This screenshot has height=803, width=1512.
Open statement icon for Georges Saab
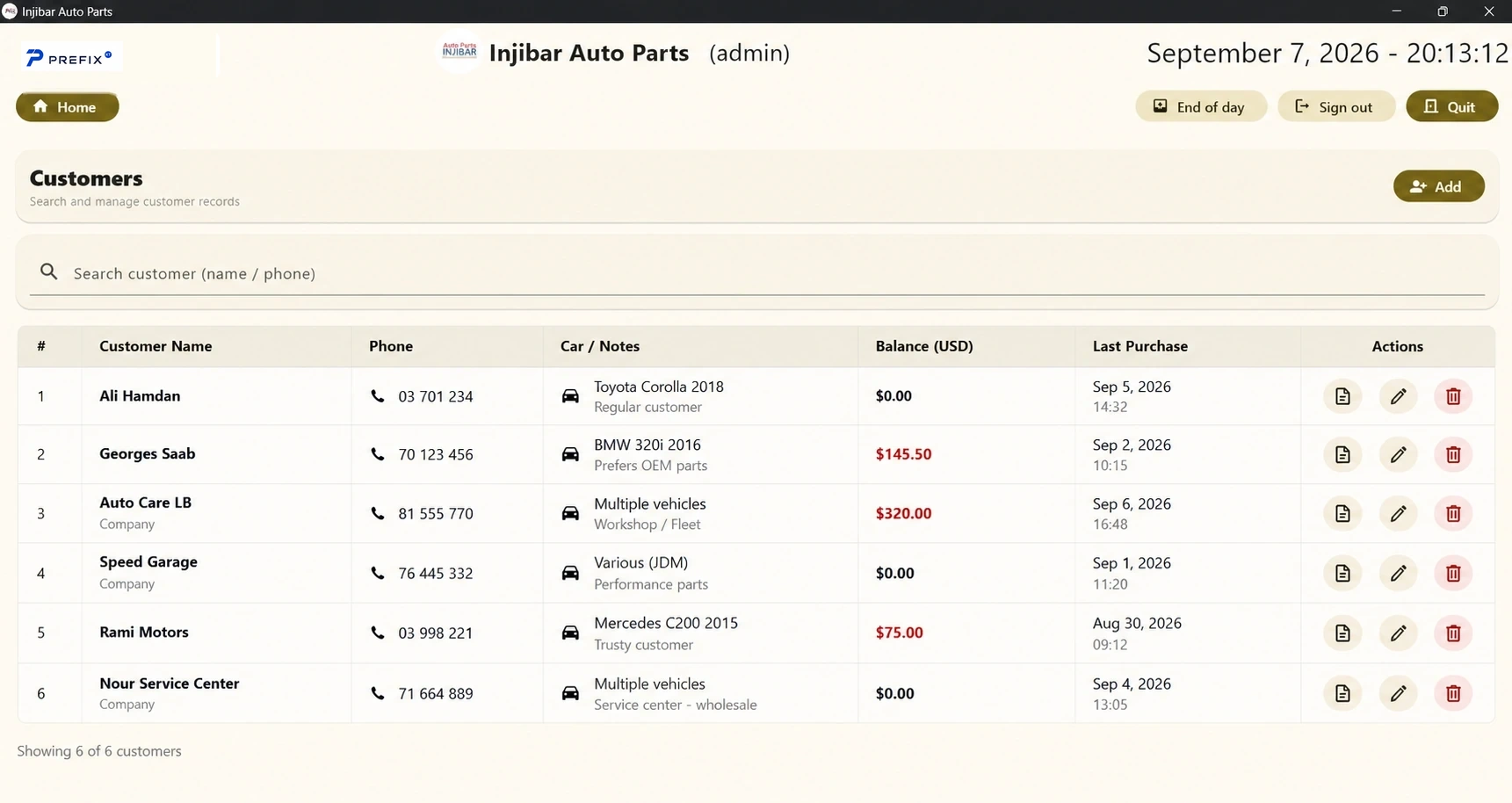coord(1342,454)
